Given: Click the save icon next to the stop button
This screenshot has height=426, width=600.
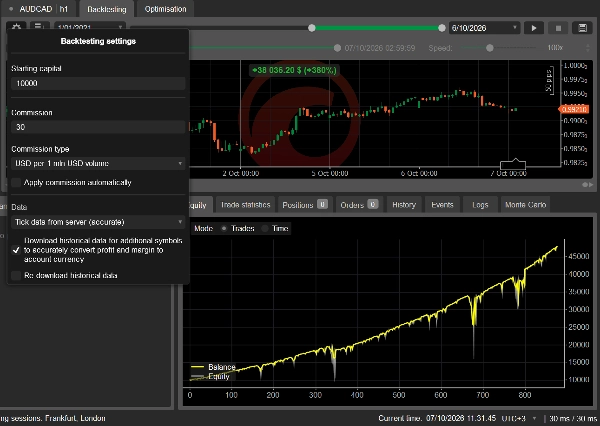Looking at the screenshot, I should pos(582,28).
